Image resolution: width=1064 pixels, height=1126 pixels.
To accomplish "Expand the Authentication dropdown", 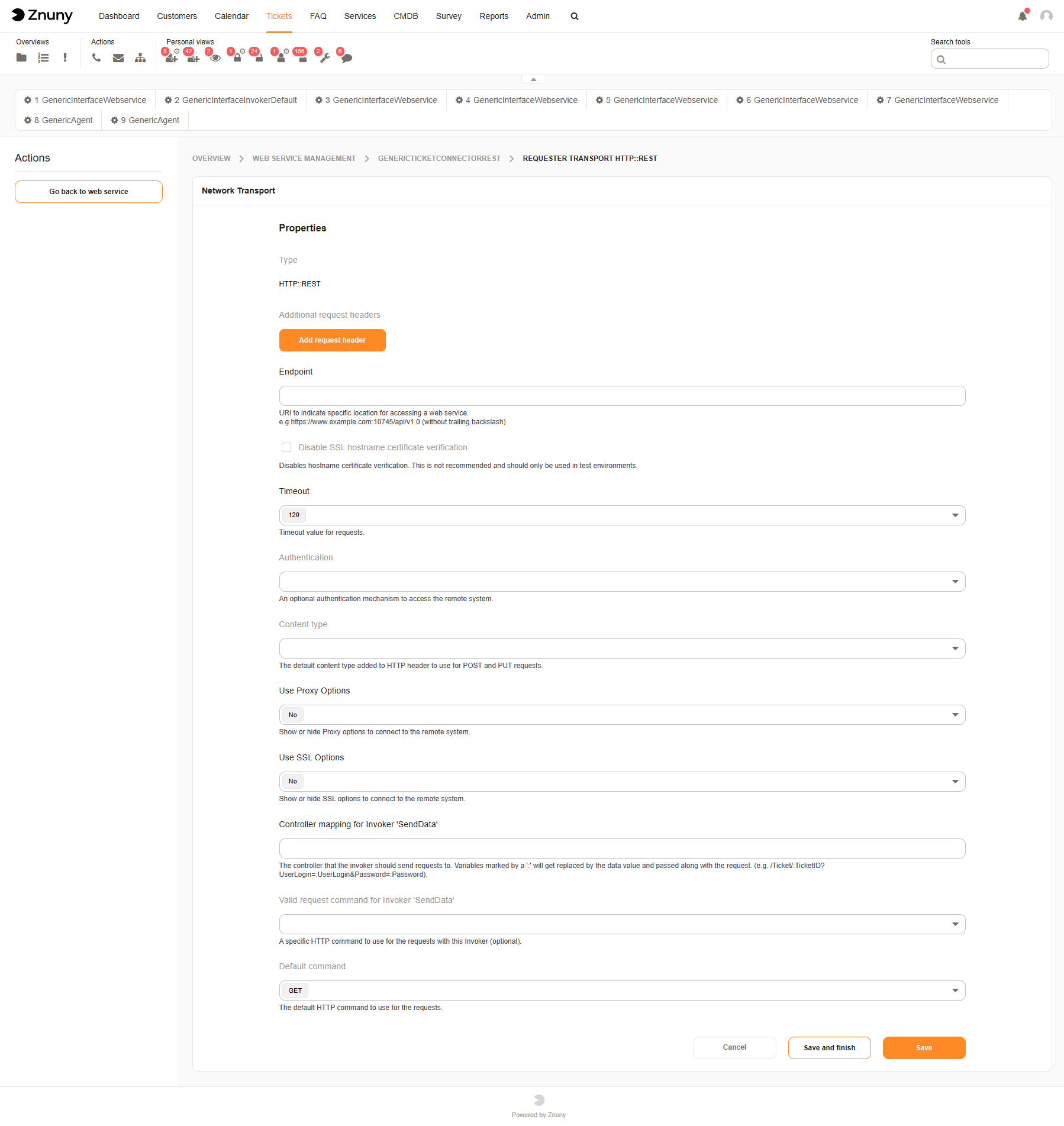I will click(954, 581).
